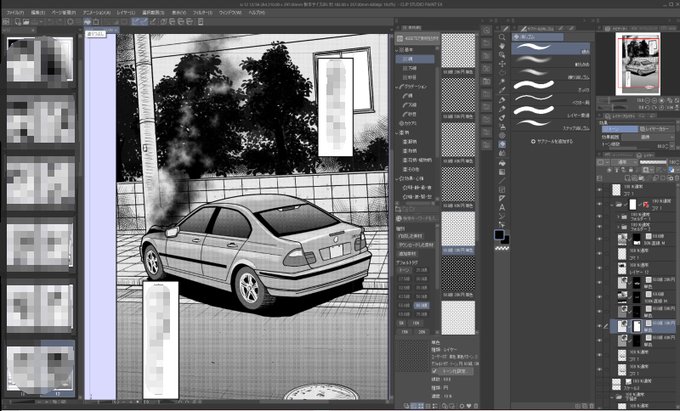Image resolution: width=680 pixels, height=411 pixels.
Task: Toggle the トーン化設定 checkbox
Action: pyautogui.click(x=435, y=372)
